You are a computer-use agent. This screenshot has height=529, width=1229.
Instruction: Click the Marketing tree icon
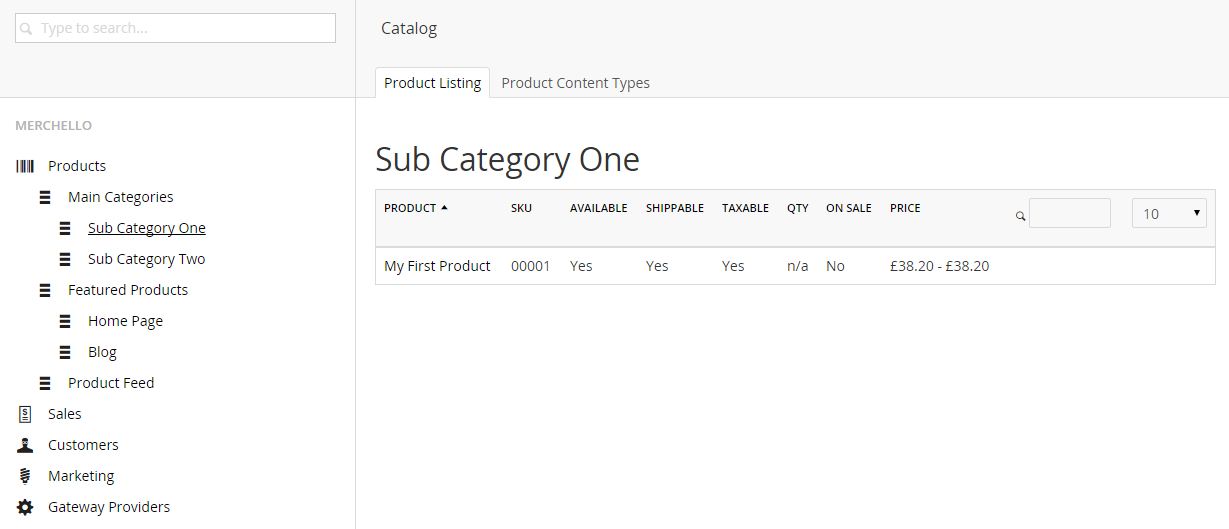tap(25, 476)
